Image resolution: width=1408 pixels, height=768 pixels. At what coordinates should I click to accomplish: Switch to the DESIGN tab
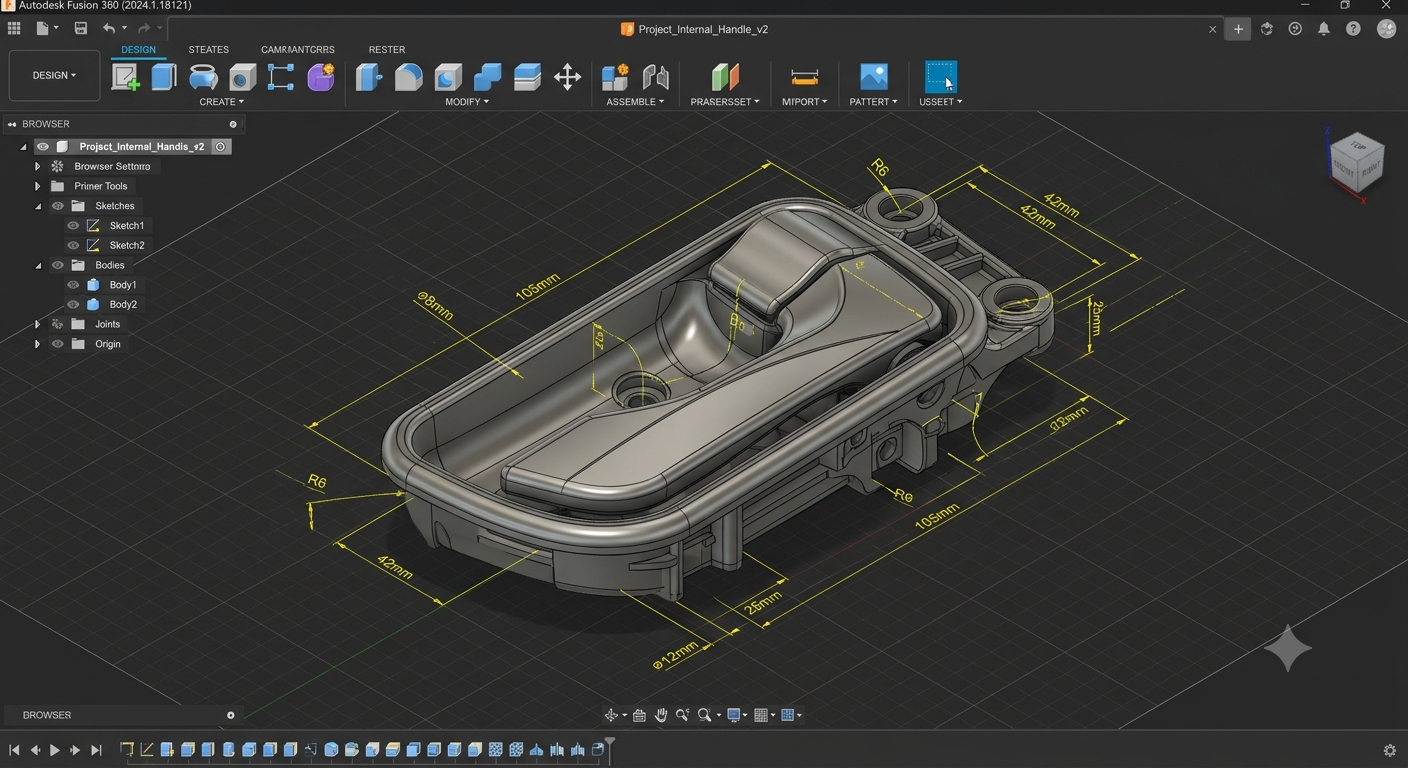[x=138, y=50]
